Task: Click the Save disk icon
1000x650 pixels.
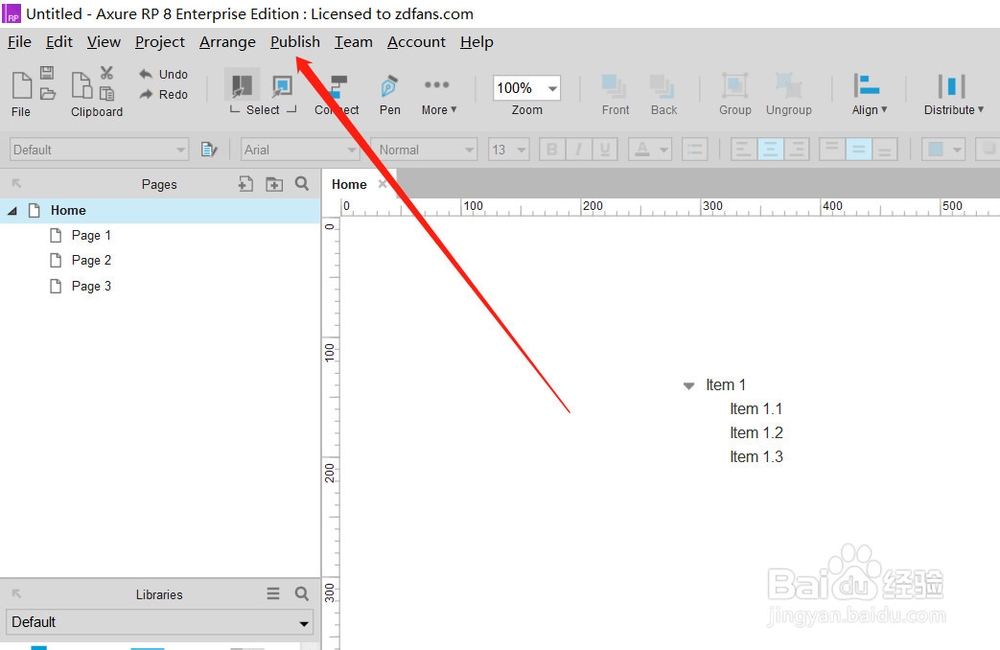Action: [47, 73]
